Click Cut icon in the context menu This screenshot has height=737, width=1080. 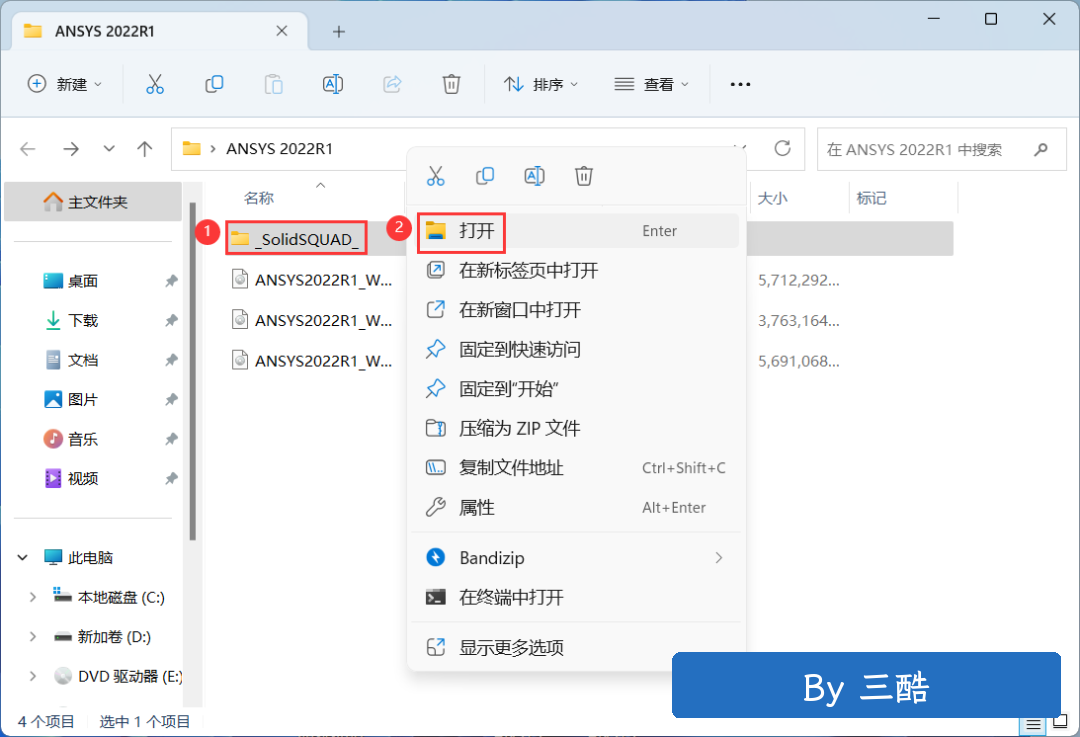pyautogui.click(x=435, y=176)
